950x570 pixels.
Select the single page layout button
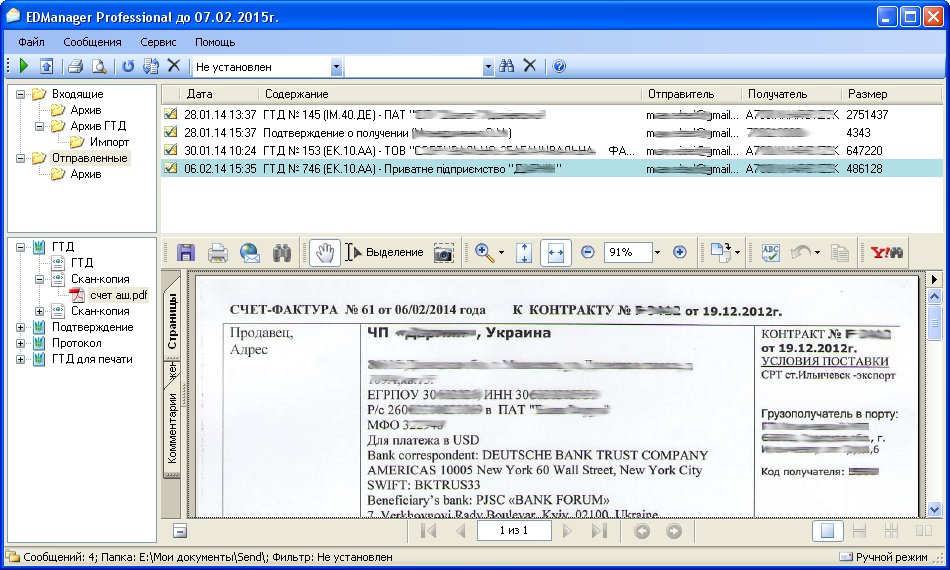point(827,531)
